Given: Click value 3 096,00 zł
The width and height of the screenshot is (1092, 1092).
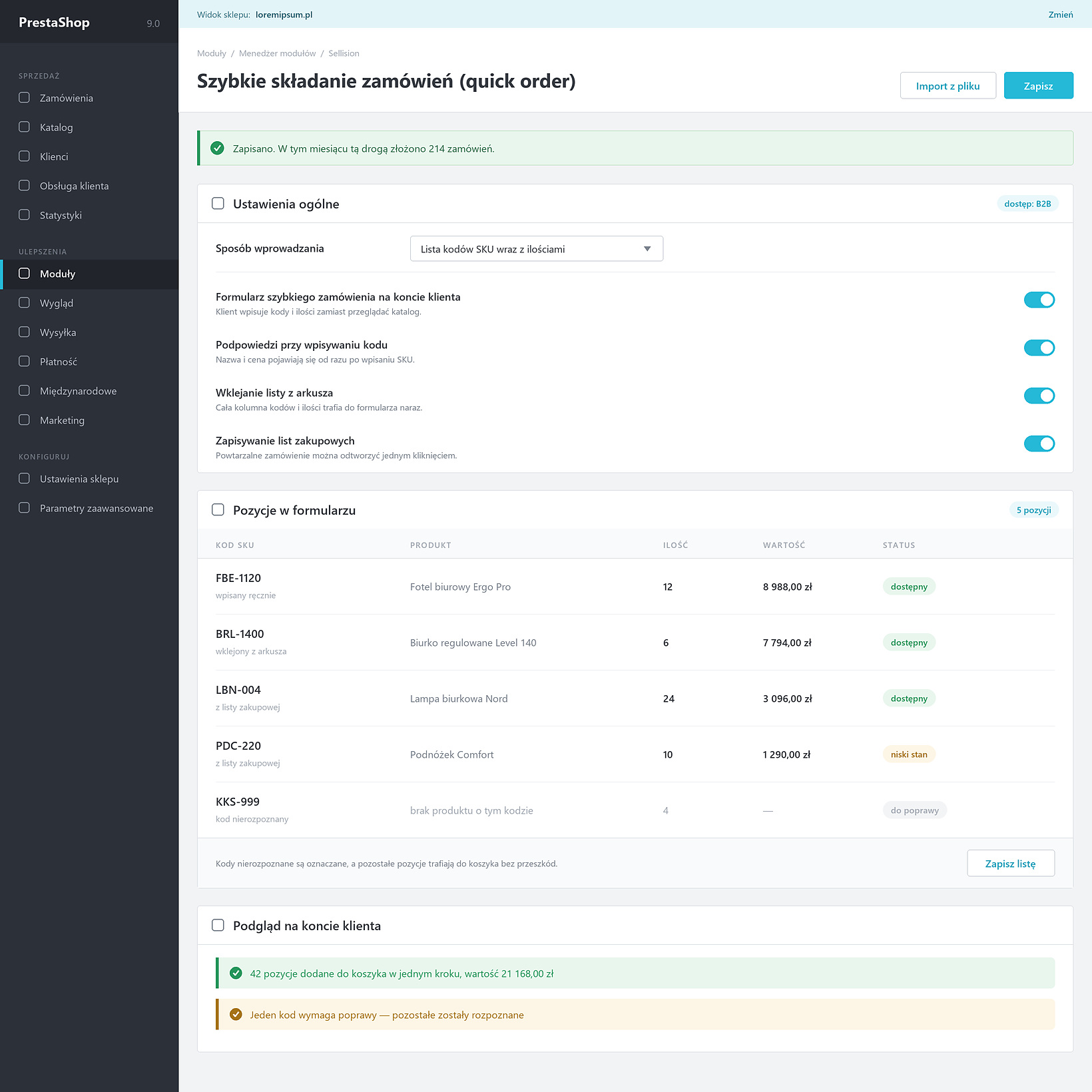Looking at the screenshot, I should pyautogui.click(x=787, y=698).
